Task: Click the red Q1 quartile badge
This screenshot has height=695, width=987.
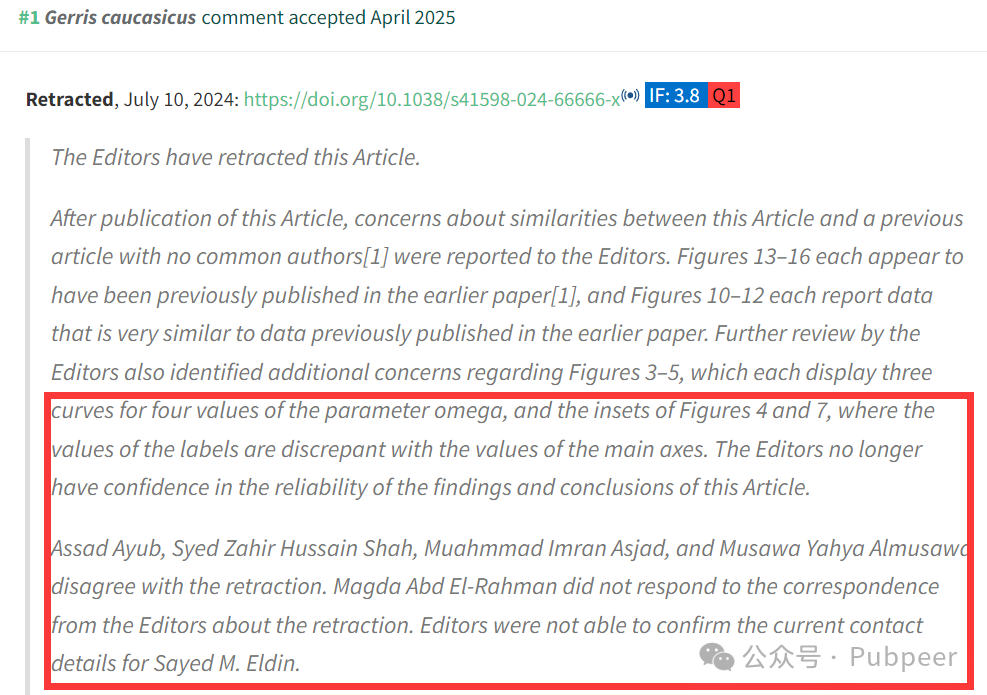Action: coord(724,95)
